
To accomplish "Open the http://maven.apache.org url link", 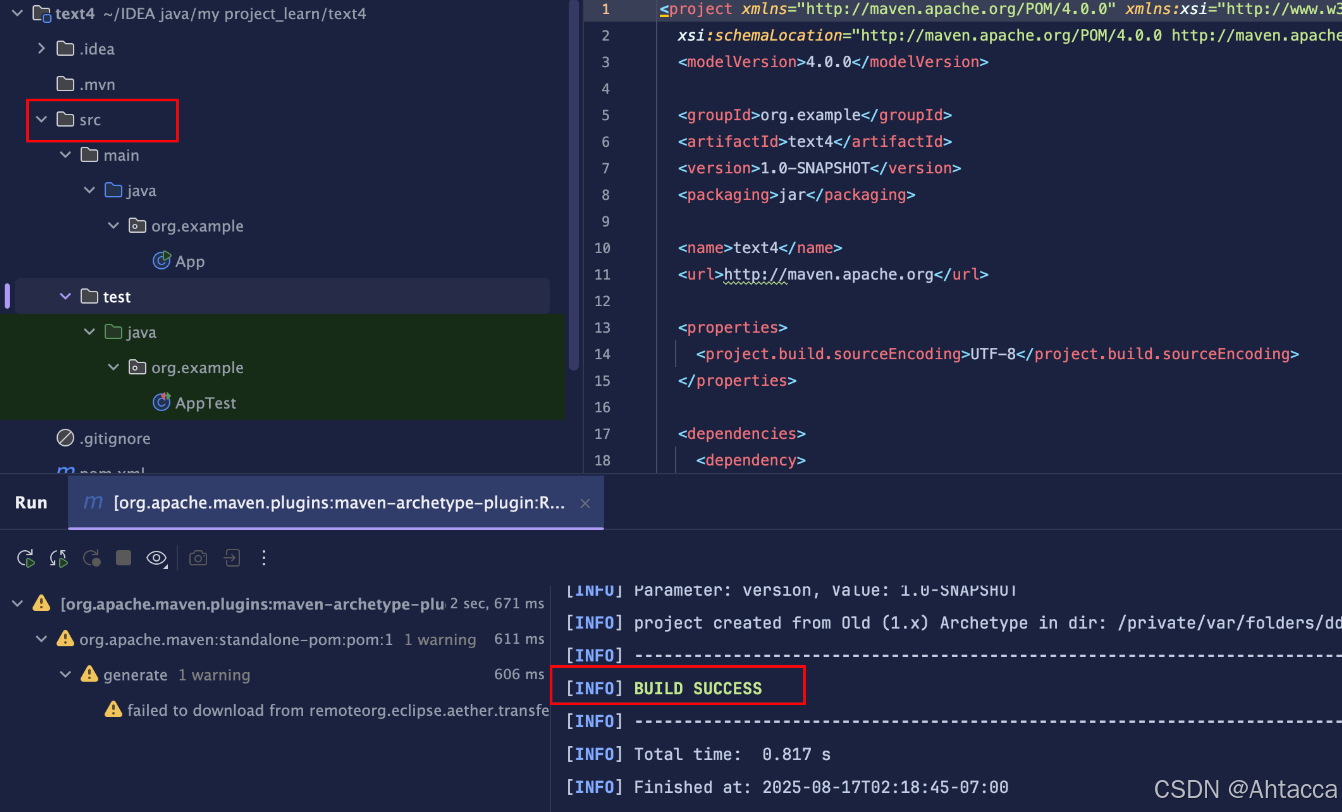I will (829, 274).
